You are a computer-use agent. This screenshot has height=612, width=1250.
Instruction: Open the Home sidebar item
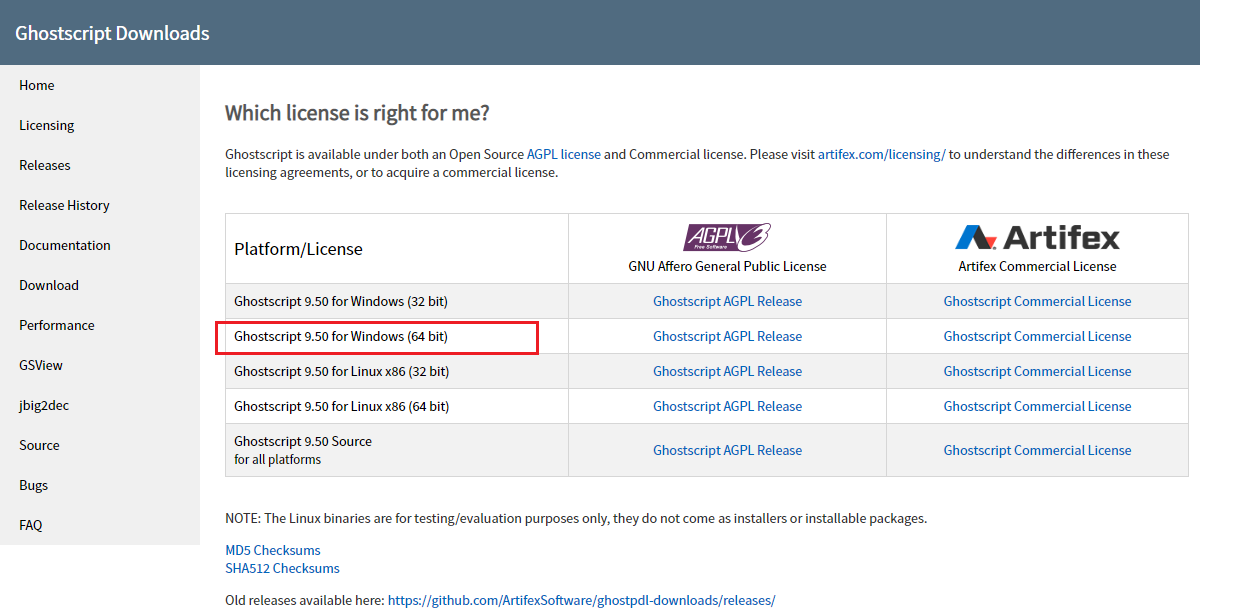[x=37, y=85]
